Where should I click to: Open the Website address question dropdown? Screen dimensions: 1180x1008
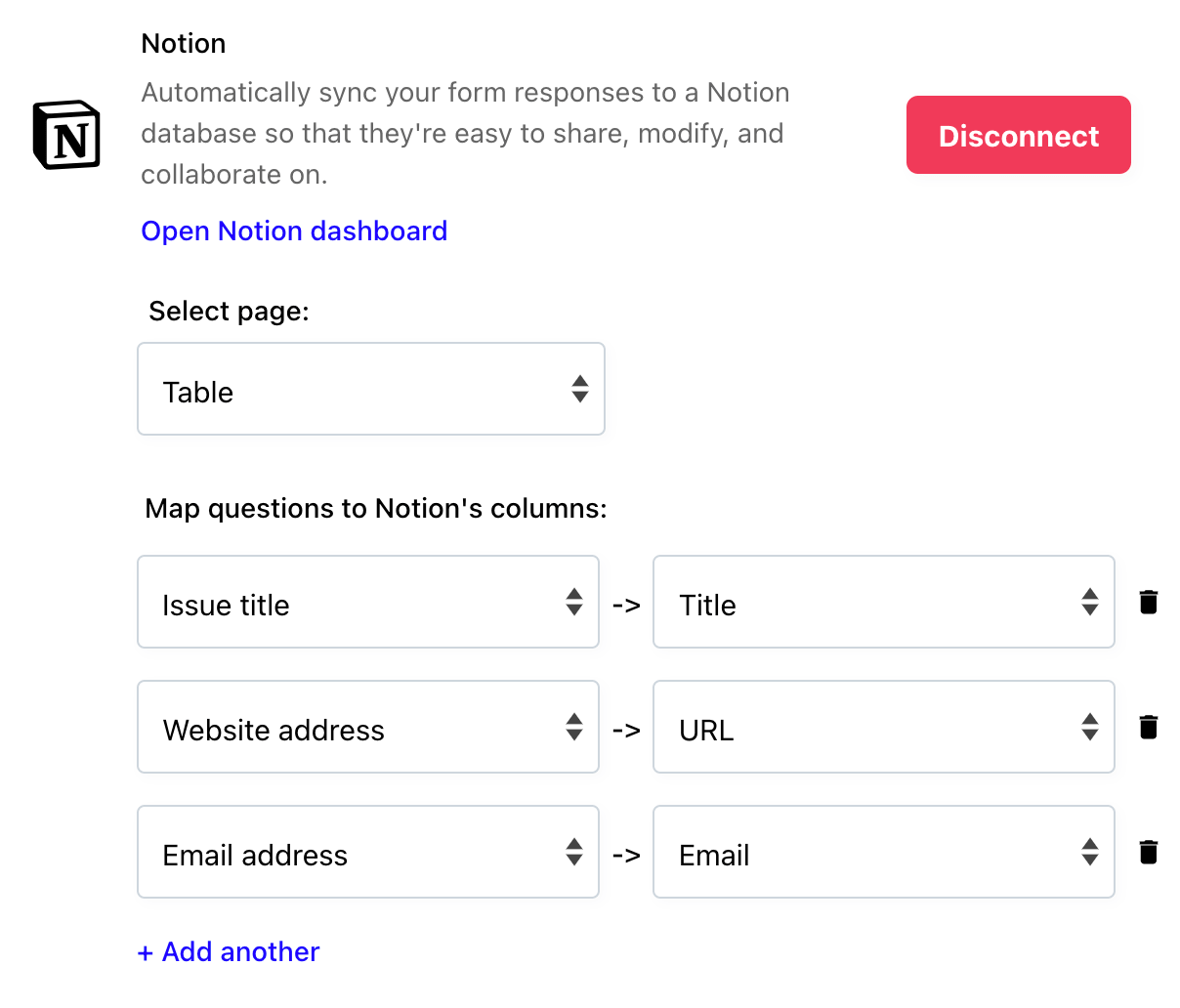(368, 727)
